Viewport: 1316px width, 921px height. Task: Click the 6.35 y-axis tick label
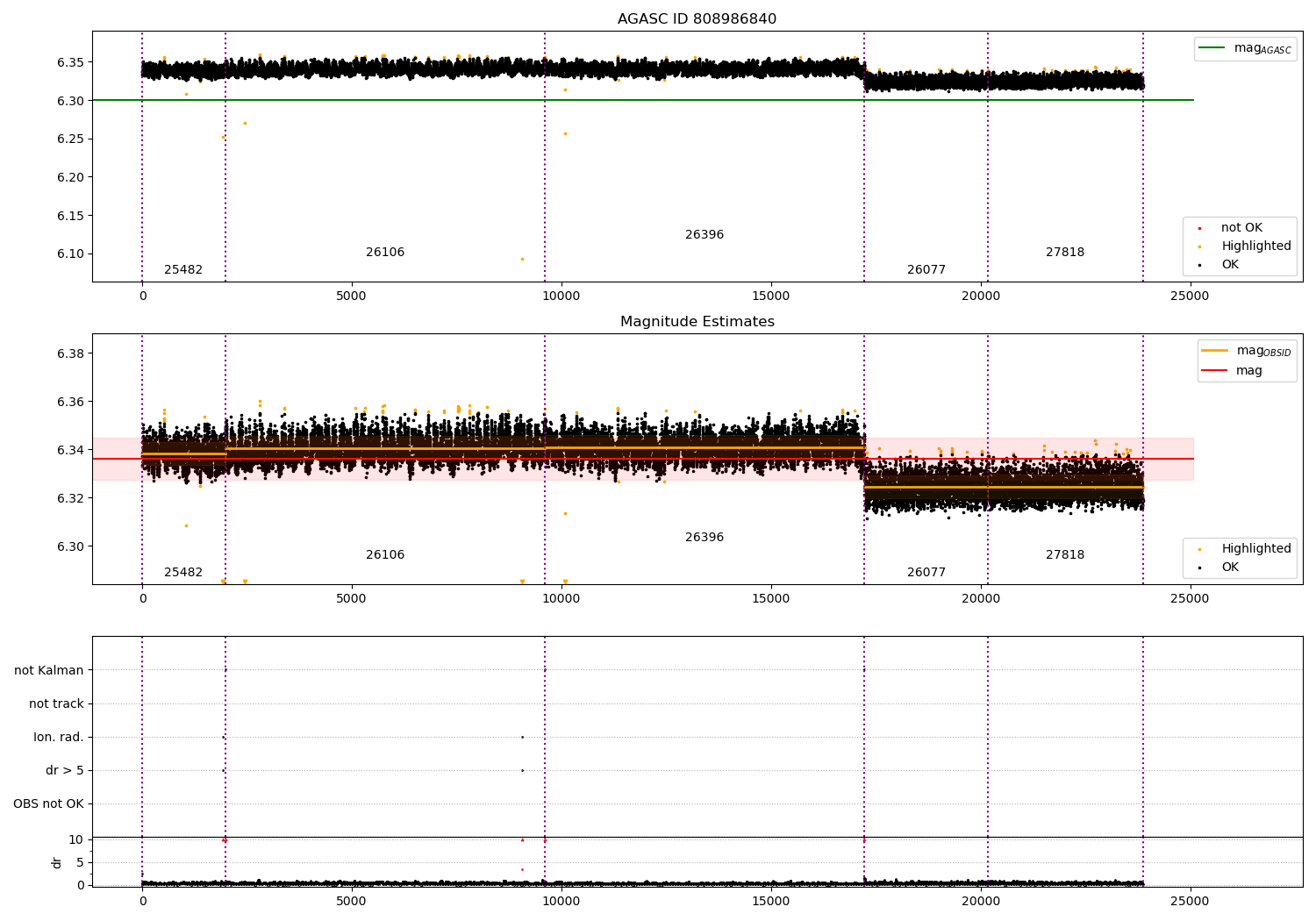click(71, 62)
